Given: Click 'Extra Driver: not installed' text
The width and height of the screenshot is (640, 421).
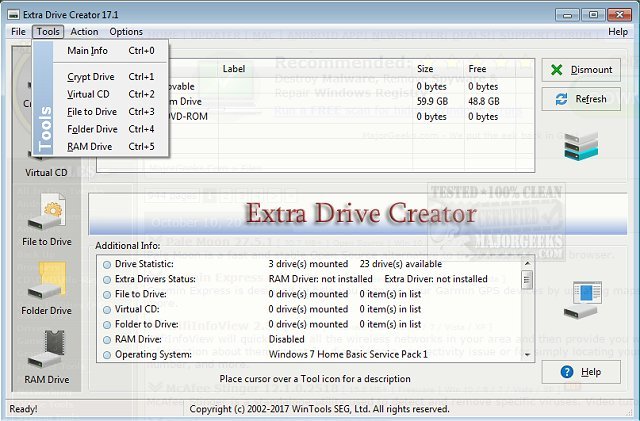Looking at the screenshot, I should 436,279.
